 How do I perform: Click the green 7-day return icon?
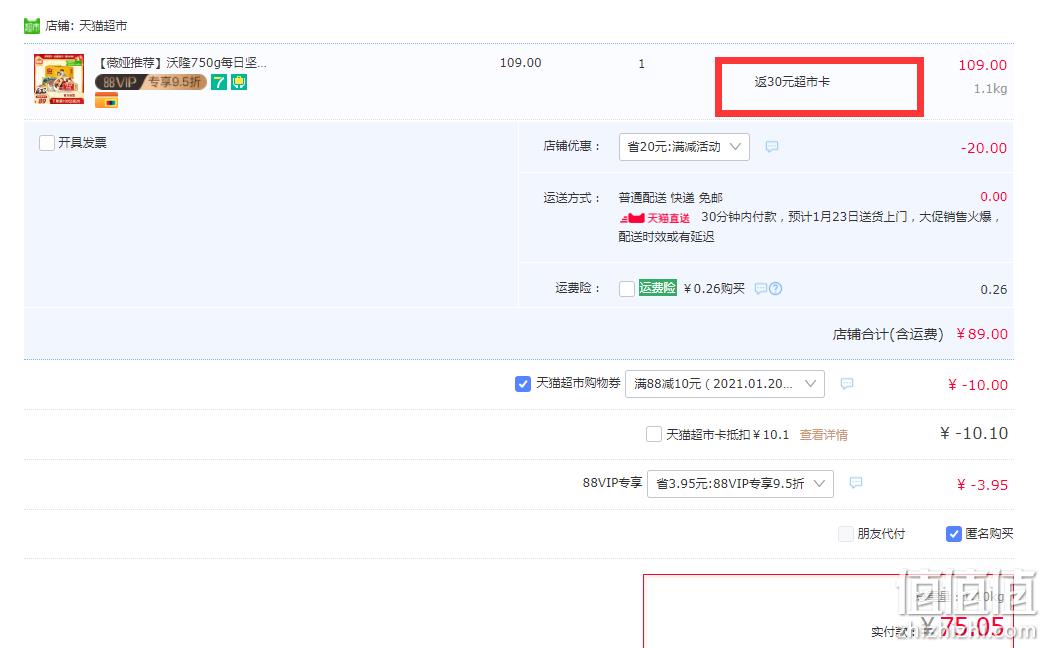click(219, 82)
